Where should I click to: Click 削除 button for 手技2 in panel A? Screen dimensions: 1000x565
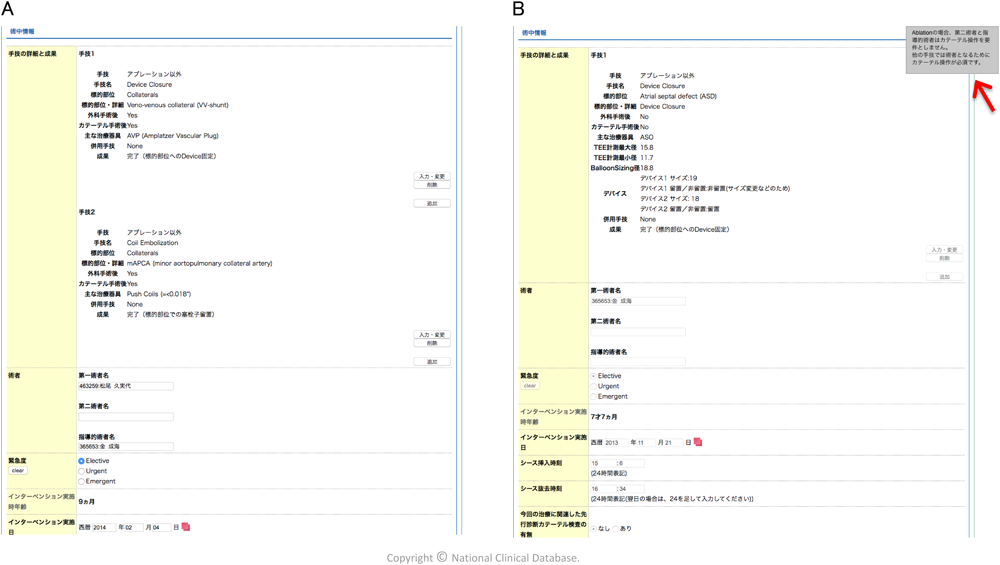[432, 343]
